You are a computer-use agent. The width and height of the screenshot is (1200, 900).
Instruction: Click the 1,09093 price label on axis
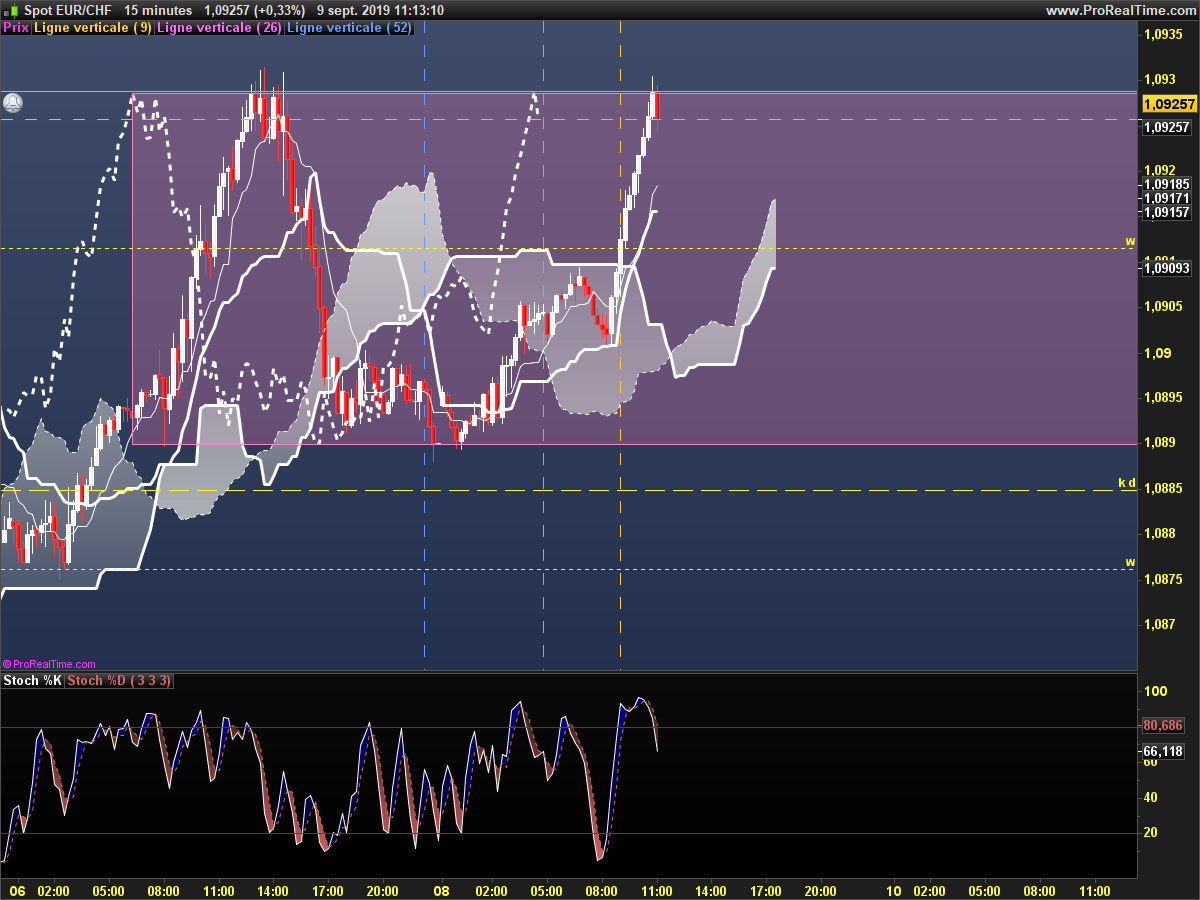click(x=1166, y=268)
